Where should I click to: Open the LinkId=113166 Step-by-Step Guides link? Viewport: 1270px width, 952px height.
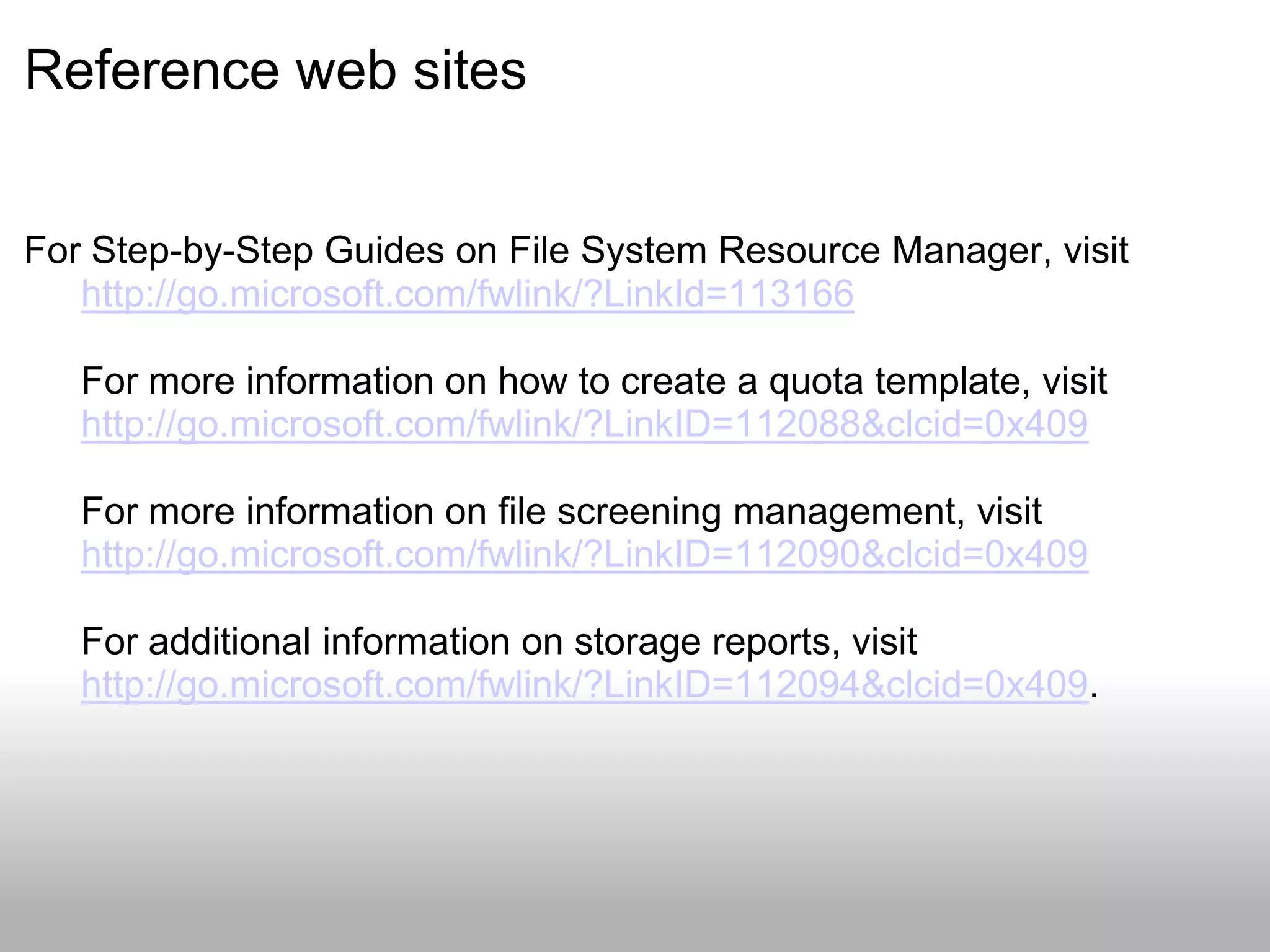468,294
